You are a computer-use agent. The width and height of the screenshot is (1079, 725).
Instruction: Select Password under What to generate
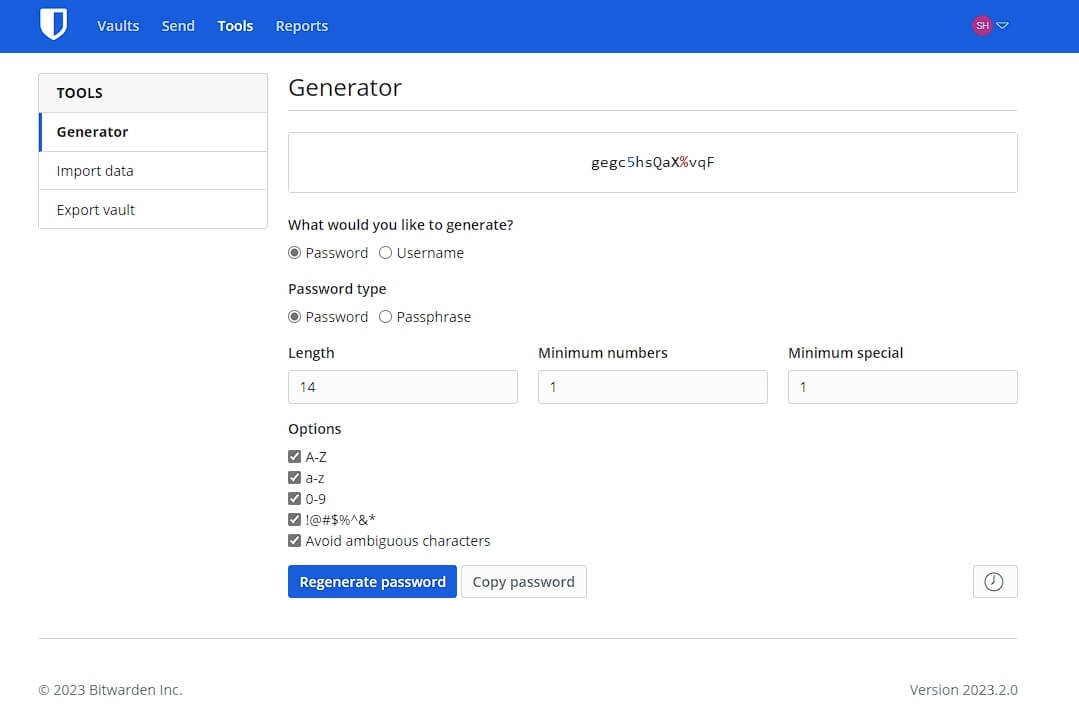tap(295, 252)
